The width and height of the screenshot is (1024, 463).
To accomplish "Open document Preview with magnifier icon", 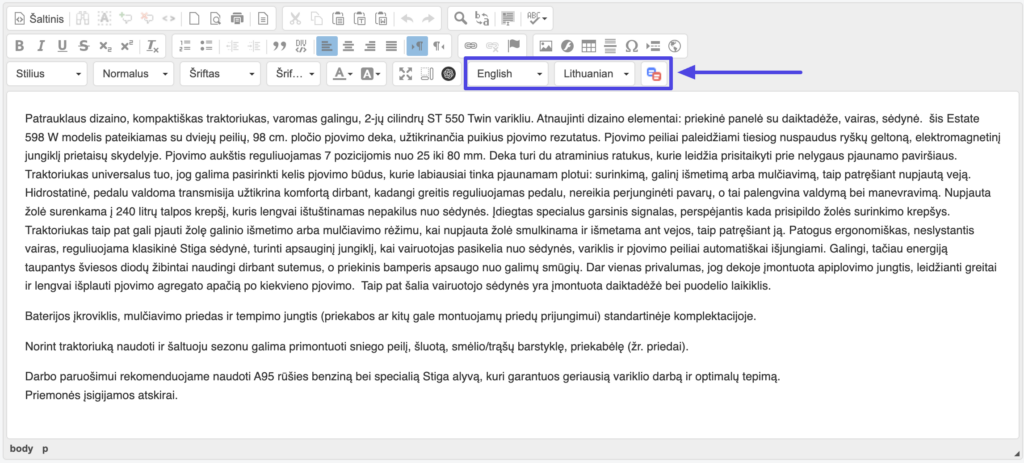I will point(215,18).
